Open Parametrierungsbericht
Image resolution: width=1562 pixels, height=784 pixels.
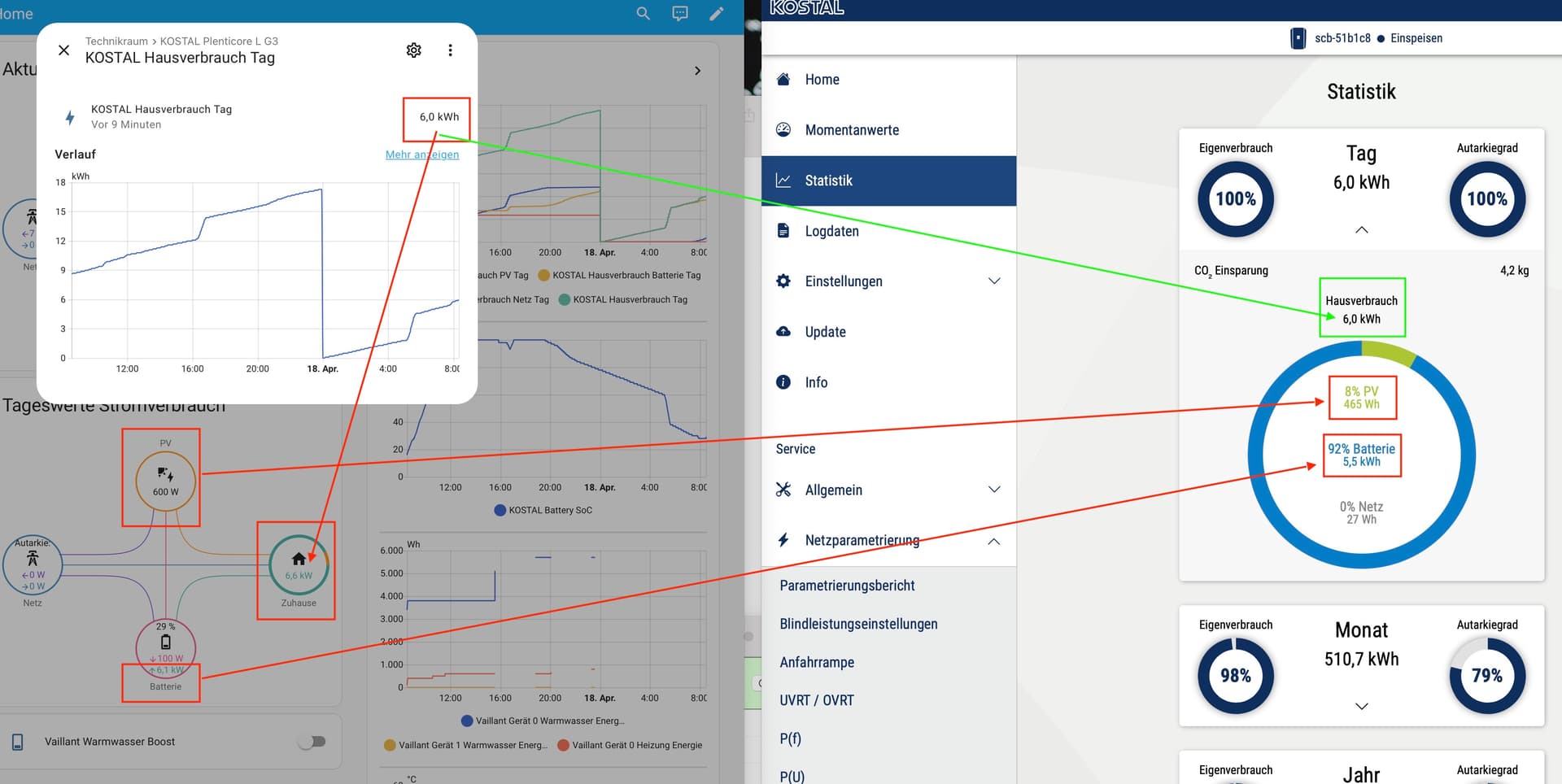(847, 586)
